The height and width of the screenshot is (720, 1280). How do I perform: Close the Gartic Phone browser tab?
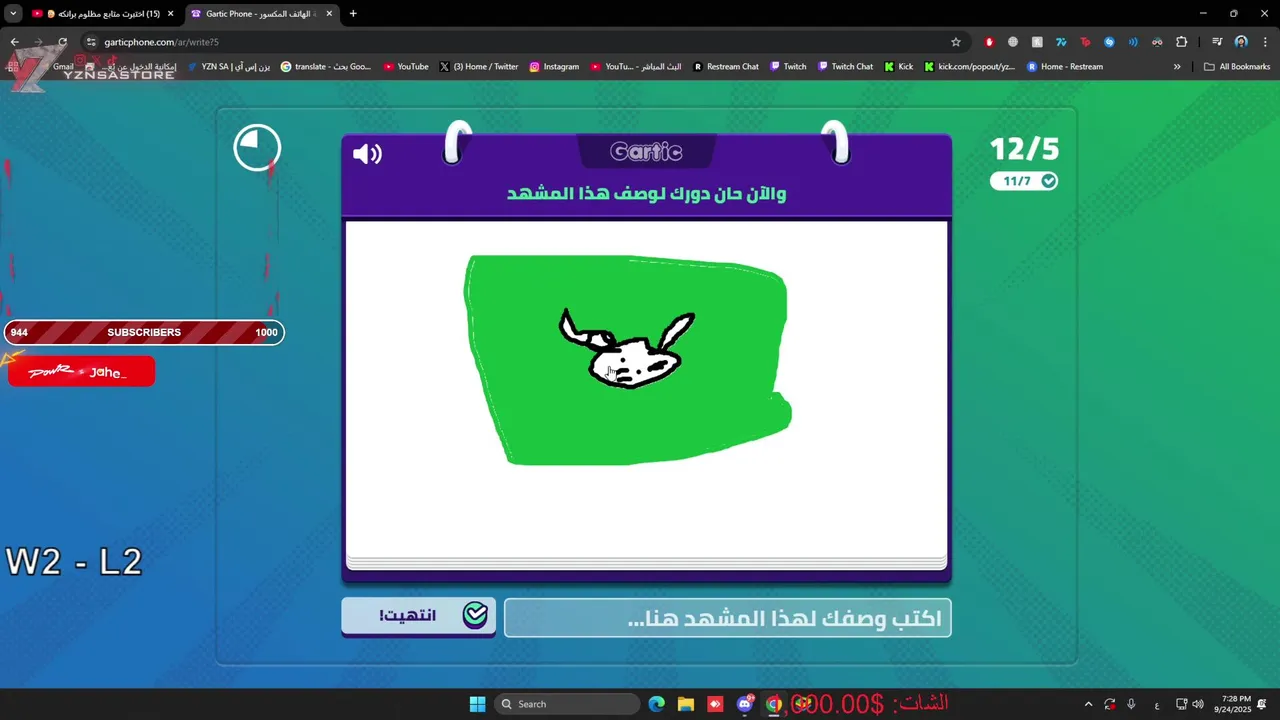point(329,14)
